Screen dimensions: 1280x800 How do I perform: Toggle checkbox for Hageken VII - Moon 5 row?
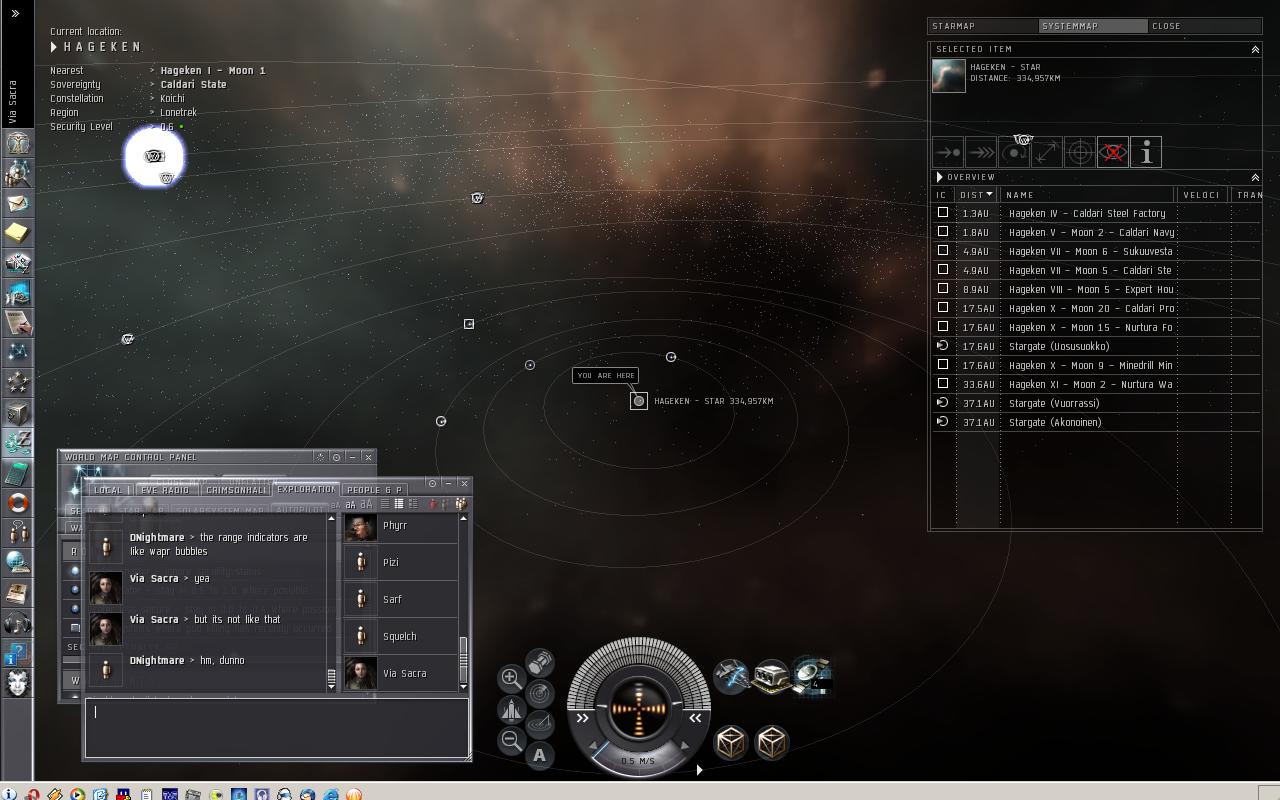point(942,270)
